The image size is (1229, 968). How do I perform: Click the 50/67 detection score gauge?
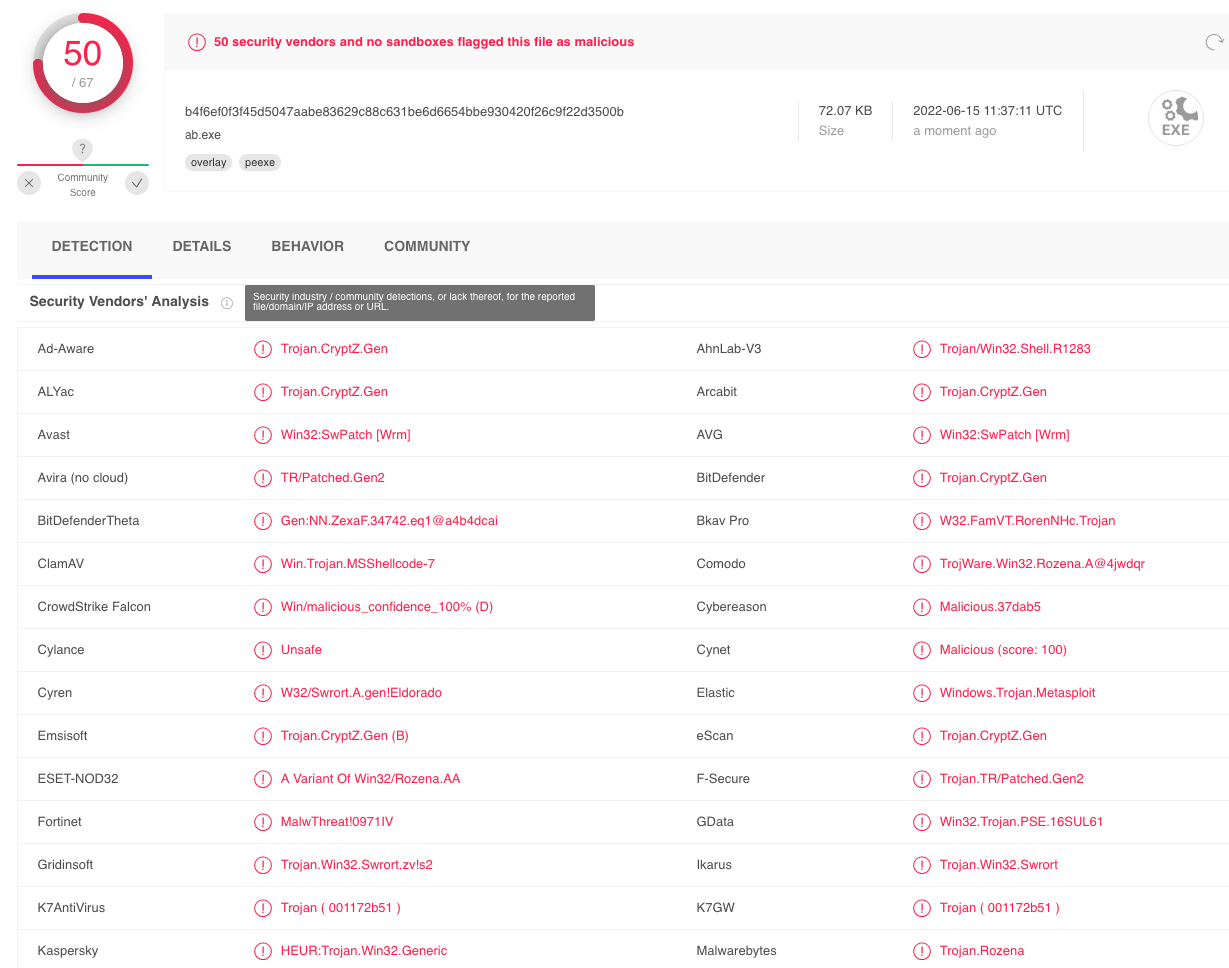click(83, 63)
